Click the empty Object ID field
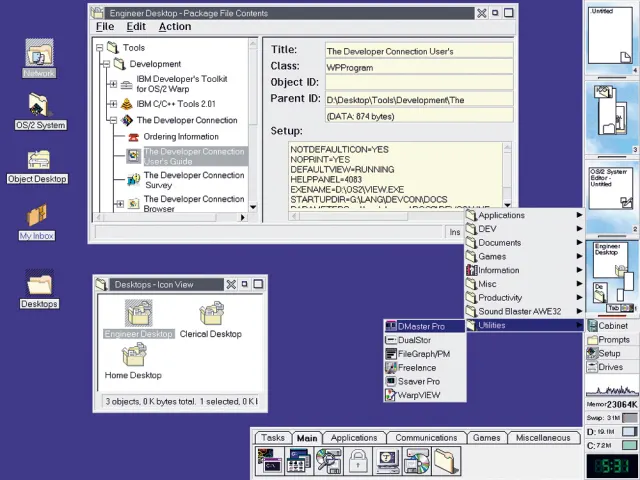The width and height of the screenshot is (640, 480). point(419,83)
